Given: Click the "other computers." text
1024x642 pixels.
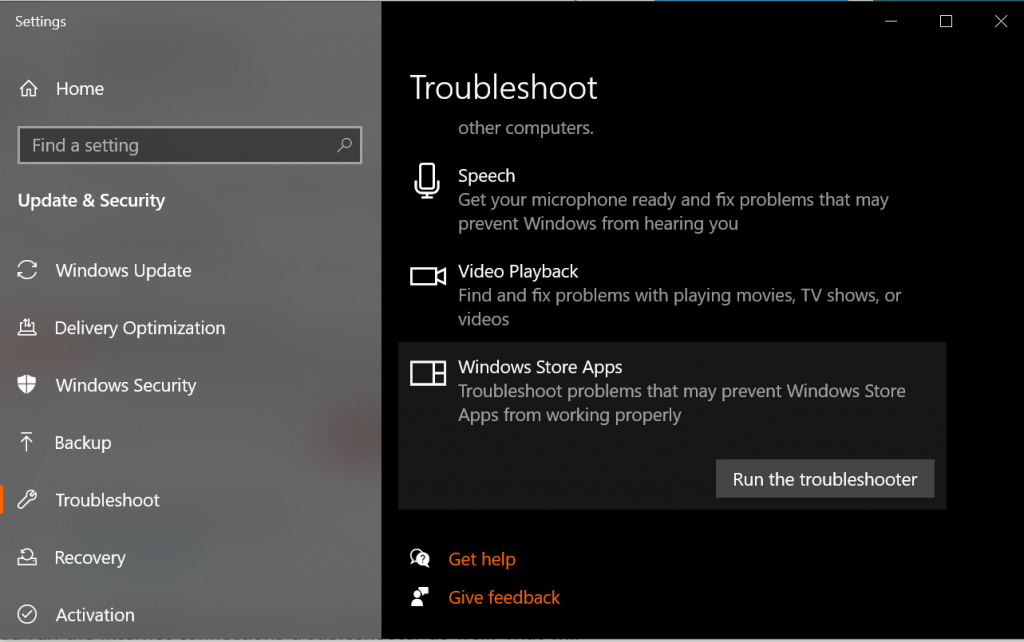Looking at the screenshot, I should 526,127.
